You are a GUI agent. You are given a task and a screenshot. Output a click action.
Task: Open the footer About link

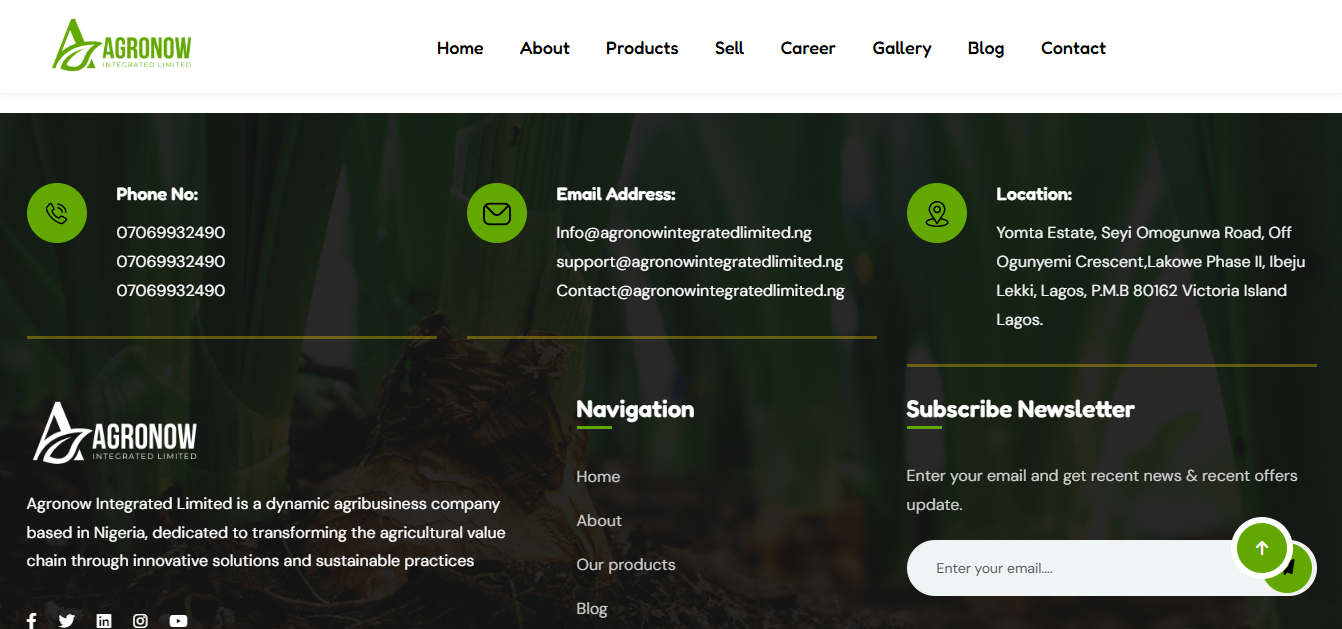(599, 521)
